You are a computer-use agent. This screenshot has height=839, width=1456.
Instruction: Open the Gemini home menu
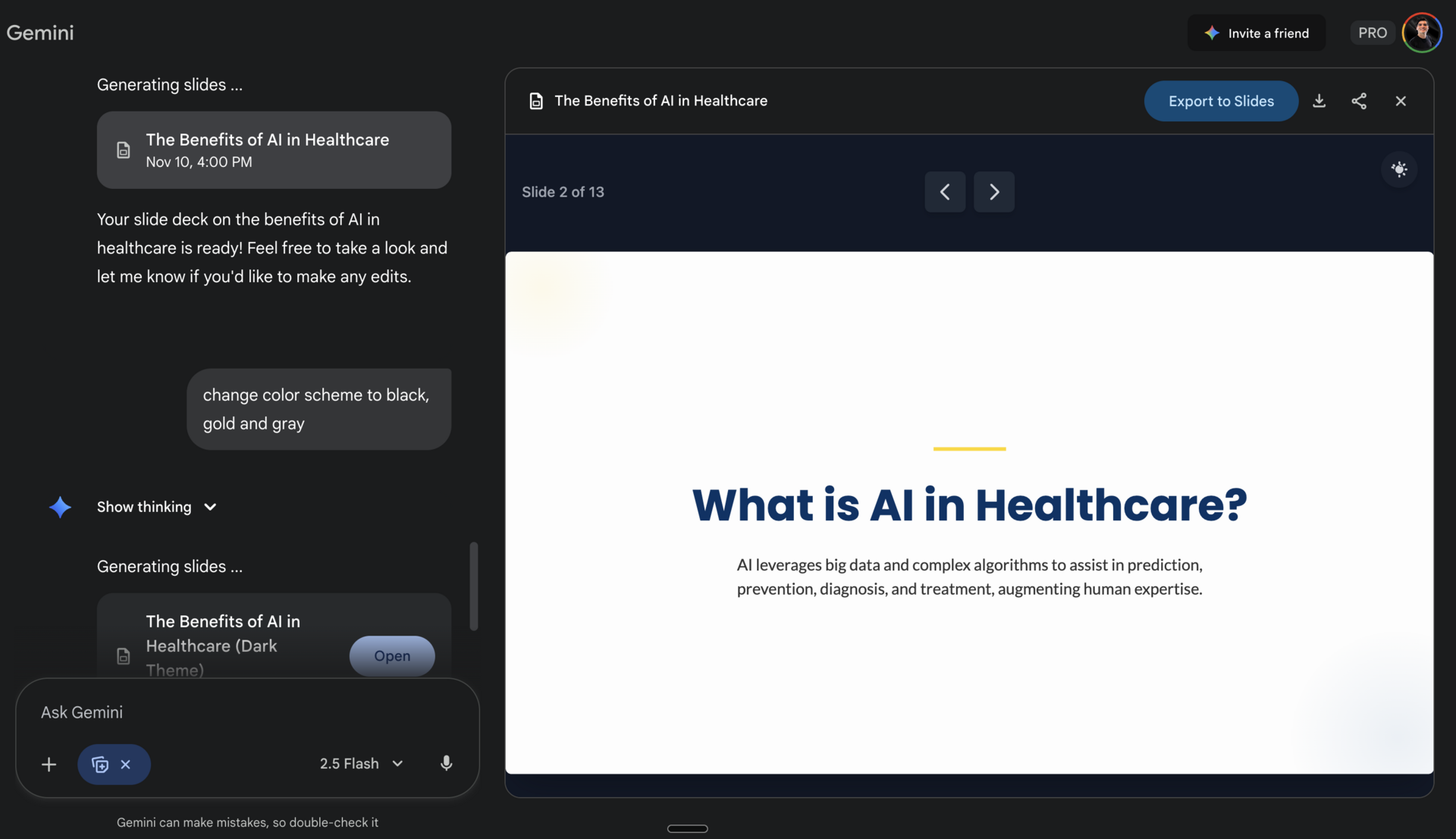pos(39,33)
